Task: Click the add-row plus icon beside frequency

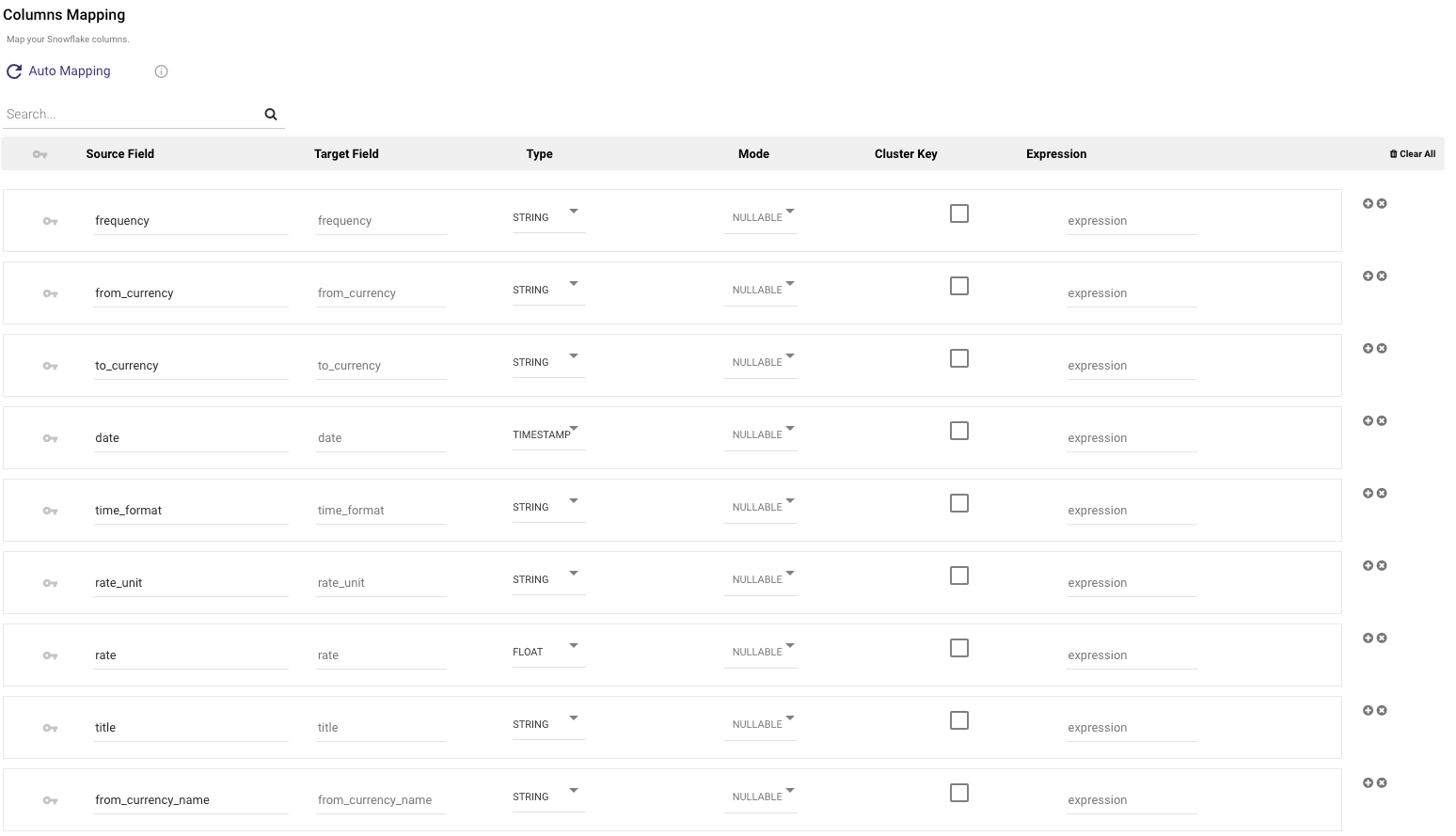Action: click(1368, 204)
